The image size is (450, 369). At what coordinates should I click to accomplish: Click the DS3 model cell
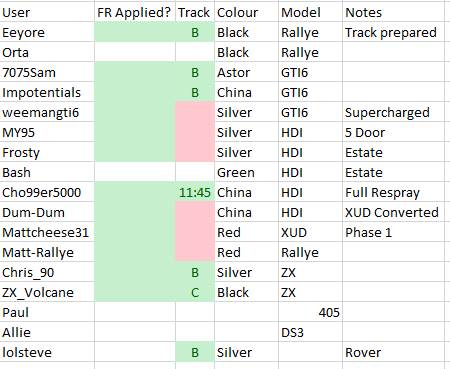(310, 332)
